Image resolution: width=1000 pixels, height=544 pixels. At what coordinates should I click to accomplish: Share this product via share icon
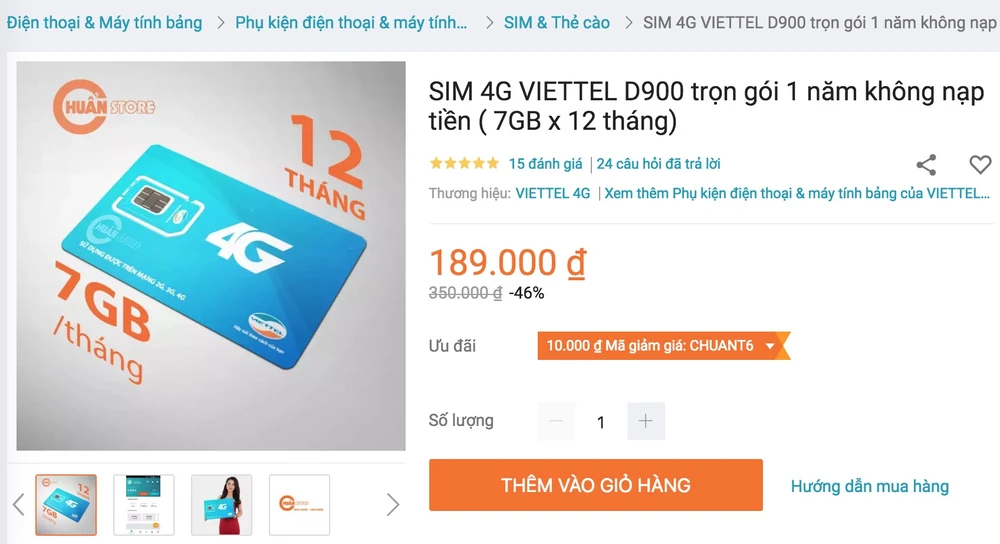click(926, 165)
